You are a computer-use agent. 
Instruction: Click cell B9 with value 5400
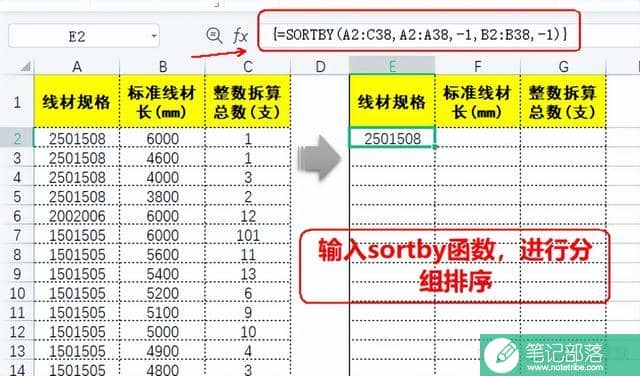tap(162, 274)
